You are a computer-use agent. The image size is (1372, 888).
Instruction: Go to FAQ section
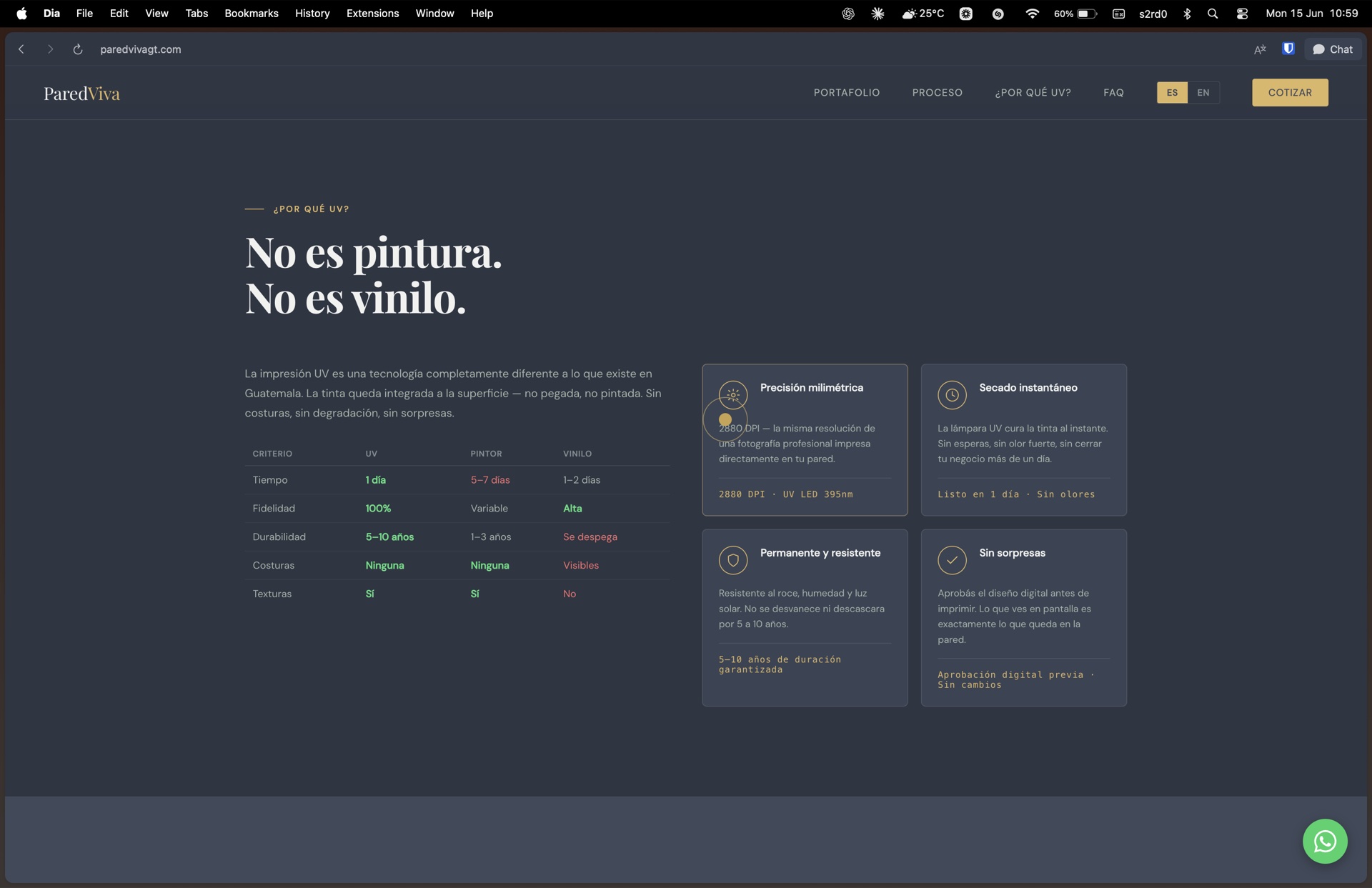(x=1113, y=92)
